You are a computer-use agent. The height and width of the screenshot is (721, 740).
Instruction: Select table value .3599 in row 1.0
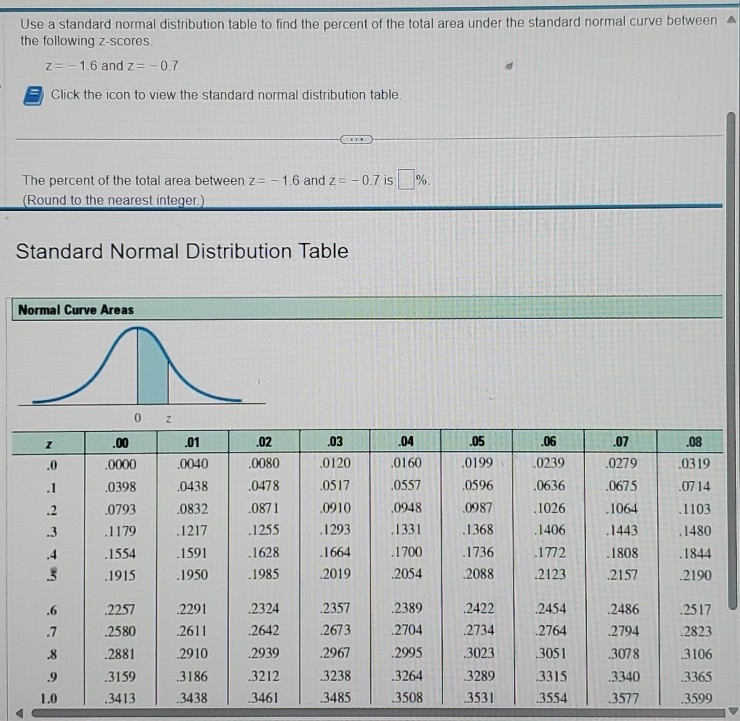point(696,698)
